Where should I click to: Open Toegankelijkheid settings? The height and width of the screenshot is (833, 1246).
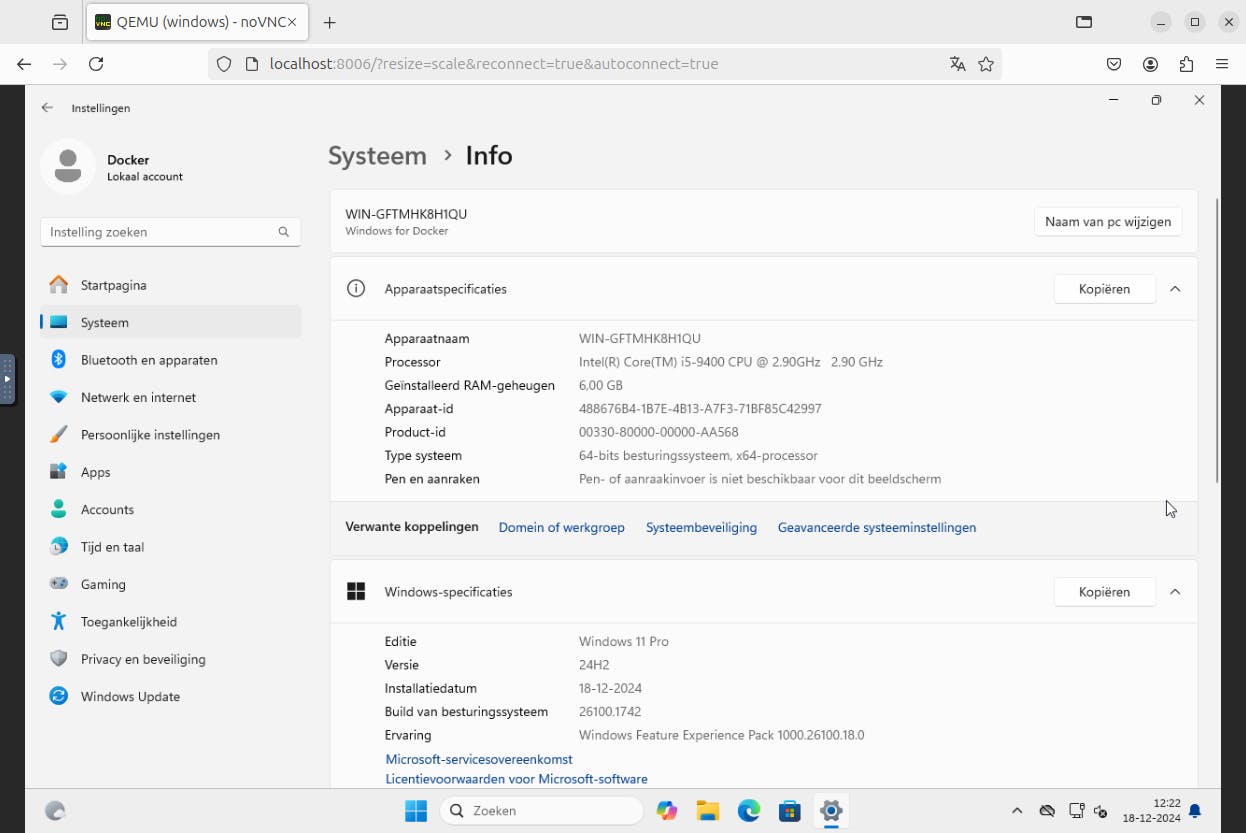tap(170, 622)
